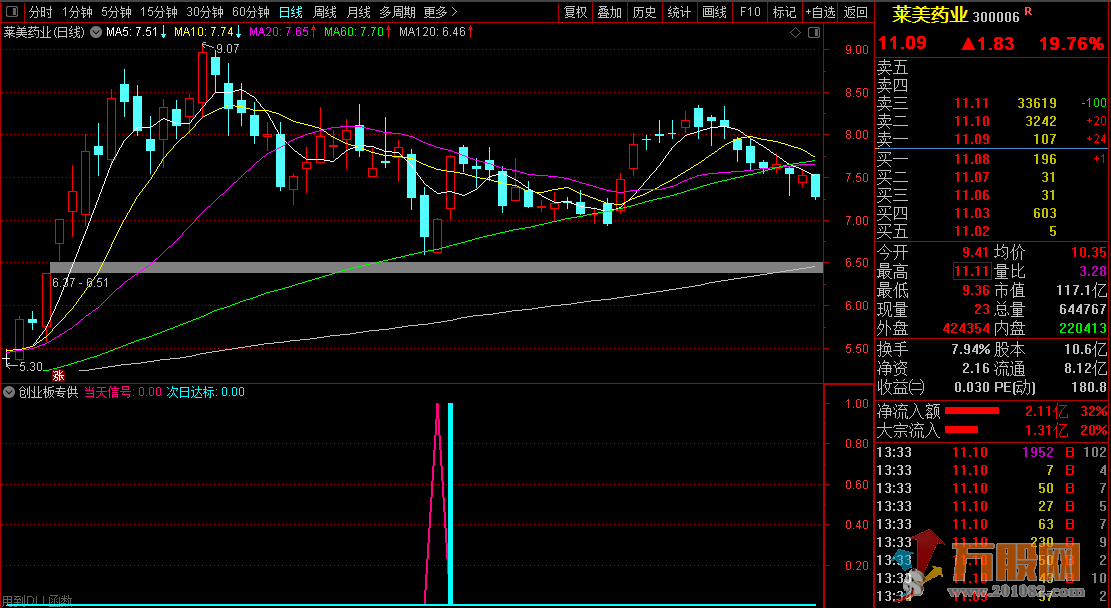Open the 统计 statistics button

pyautogui.click(x=679, y=12)
